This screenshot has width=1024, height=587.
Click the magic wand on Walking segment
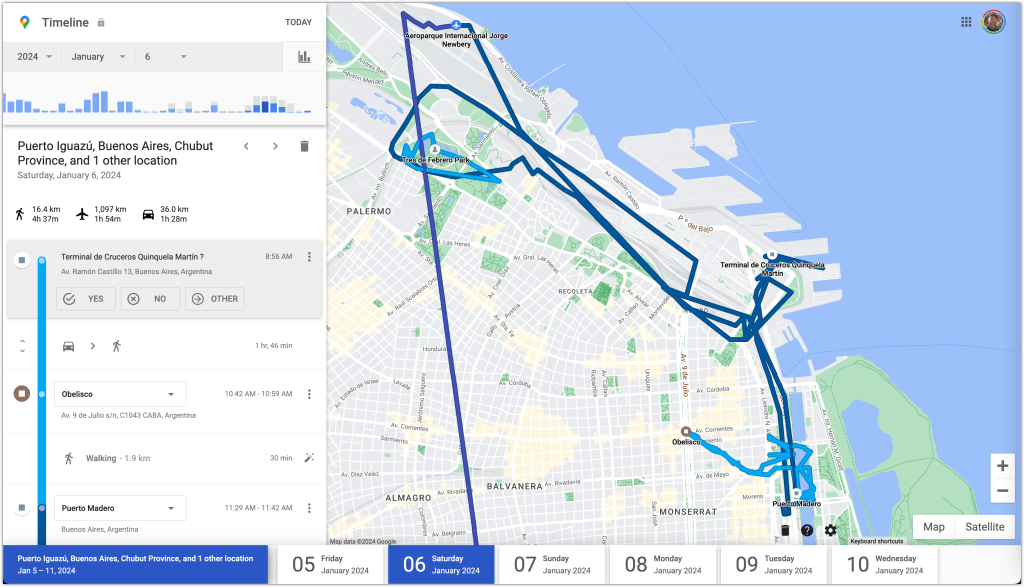pyautogui.click(x=309, y=458)
